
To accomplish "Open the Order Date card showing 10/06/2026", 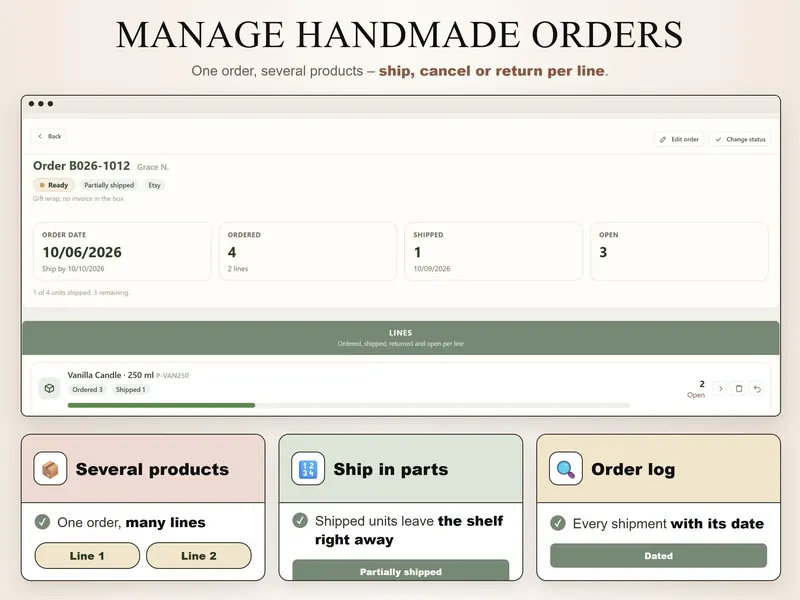I will click(x=122, y=251).
